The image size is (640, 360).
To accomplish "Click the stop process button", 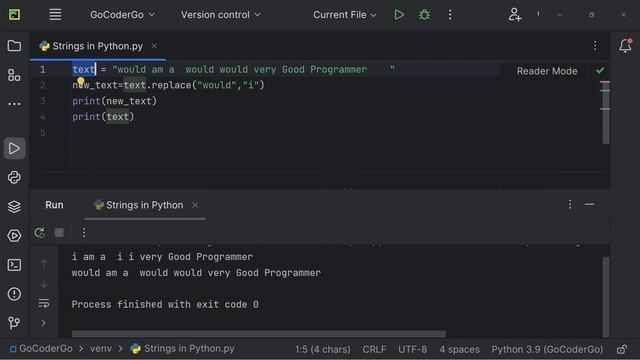I will (59, 233).
